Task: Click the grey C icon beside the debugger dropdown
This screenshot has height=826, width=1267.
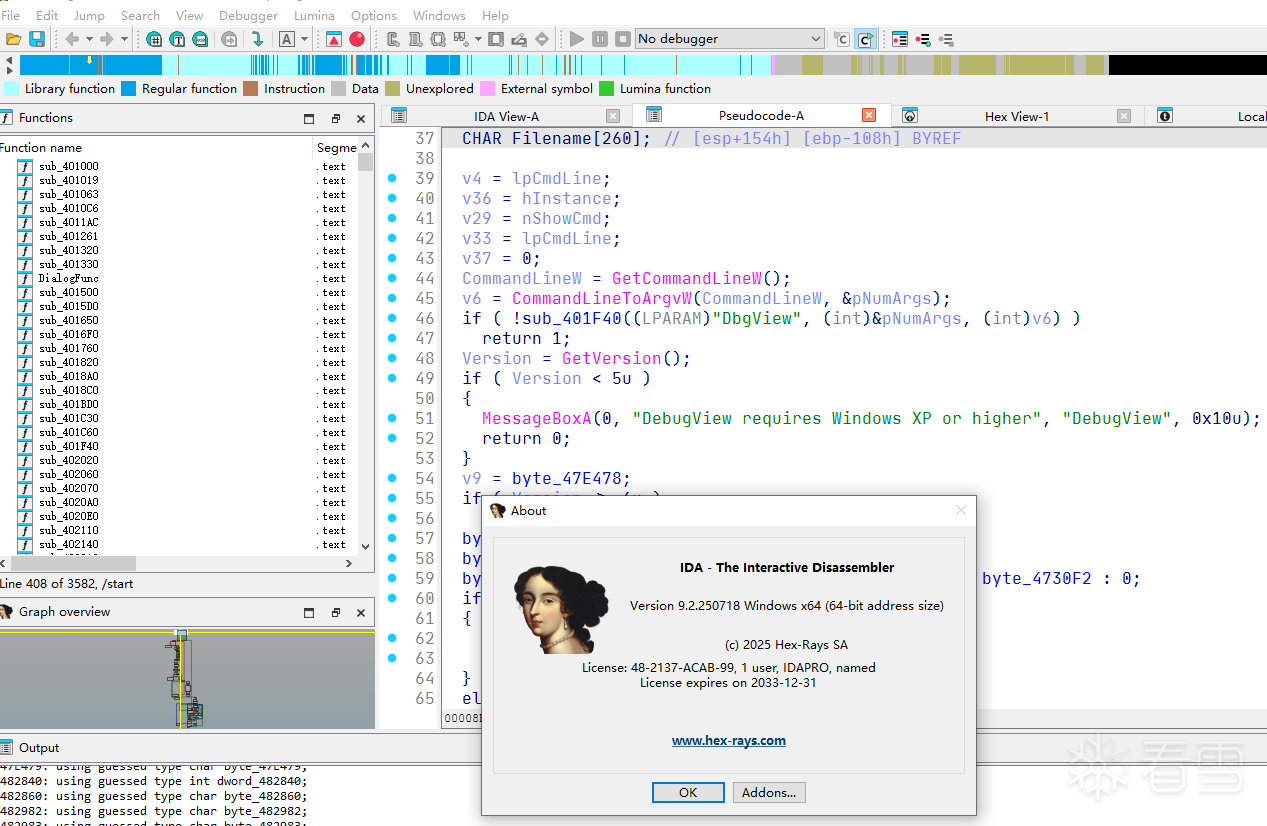Action: pyautogui.click(x=842, y=39)
